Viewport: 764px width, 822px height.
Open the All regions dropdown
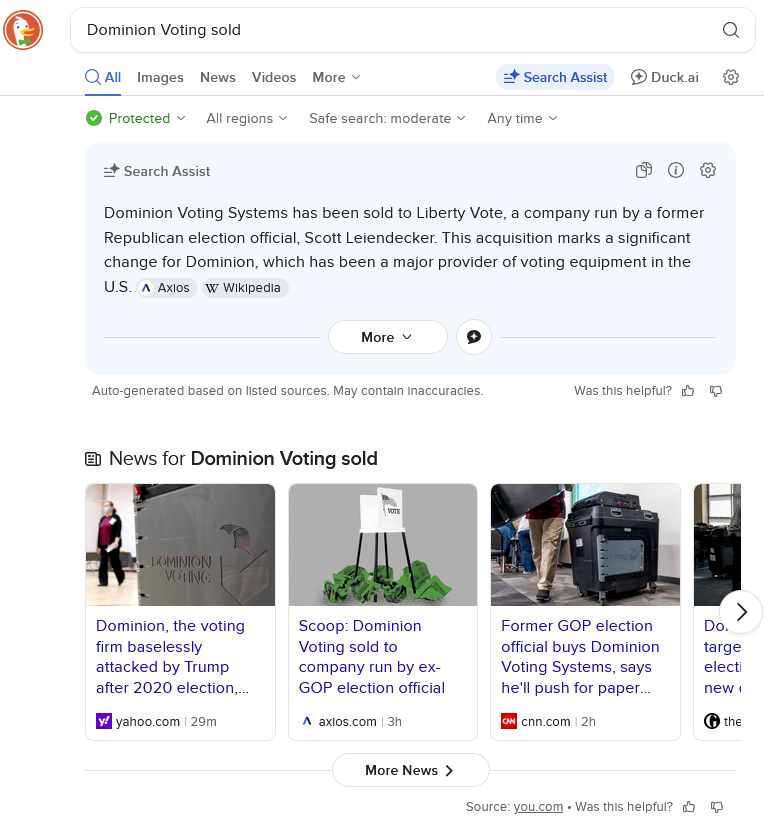pos(246,118)
